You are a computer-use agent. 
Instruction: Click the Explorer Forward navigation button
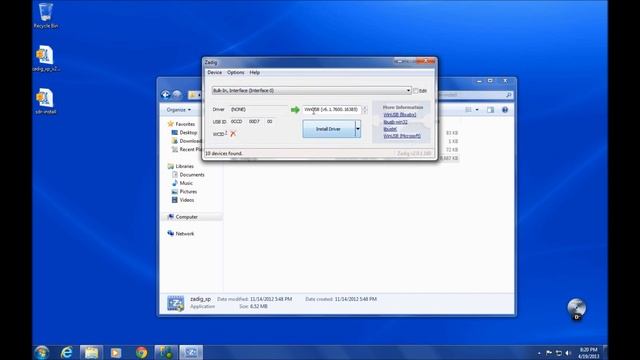[x=177, y=95]
